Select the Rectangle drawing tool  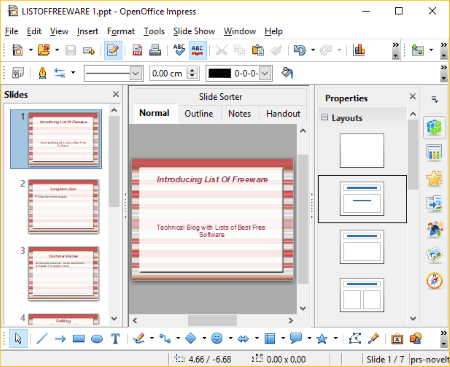tap(79, 339)
